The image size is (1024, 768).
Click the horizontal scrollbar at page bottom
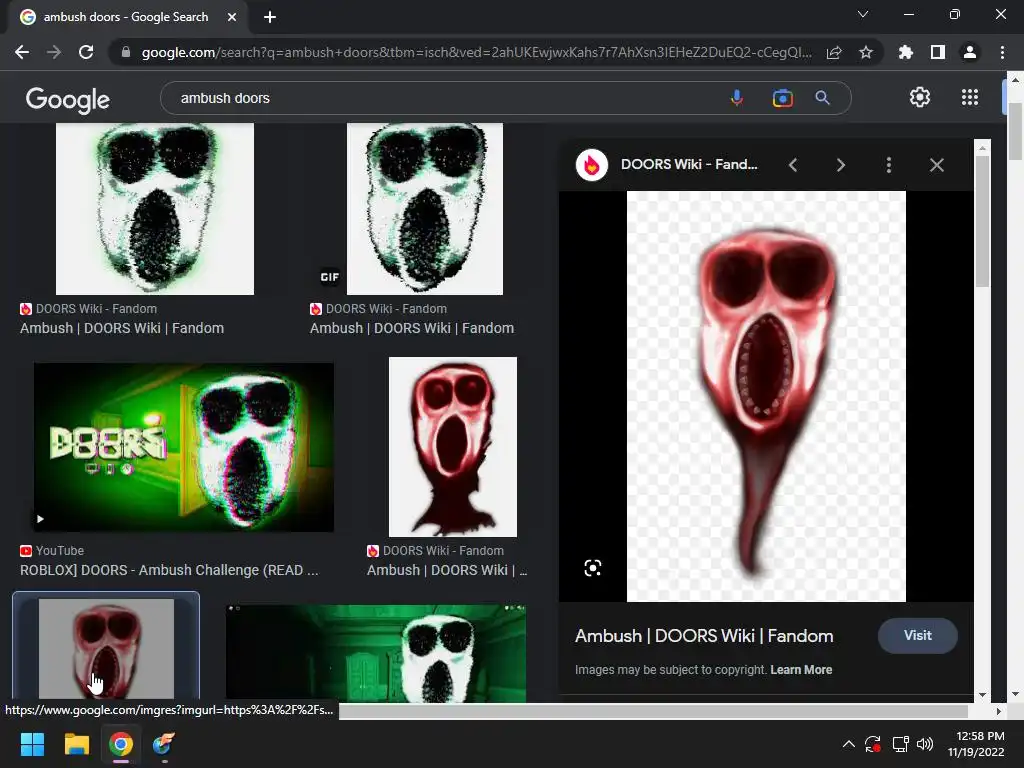653,711
